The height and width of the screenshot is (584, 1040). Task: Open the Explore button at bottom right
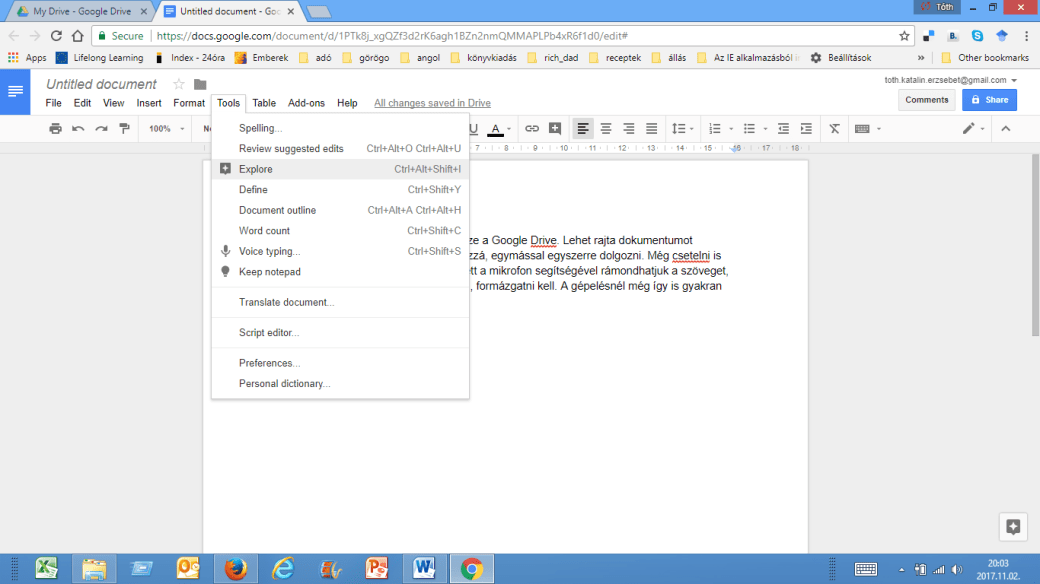[1013, 527]
